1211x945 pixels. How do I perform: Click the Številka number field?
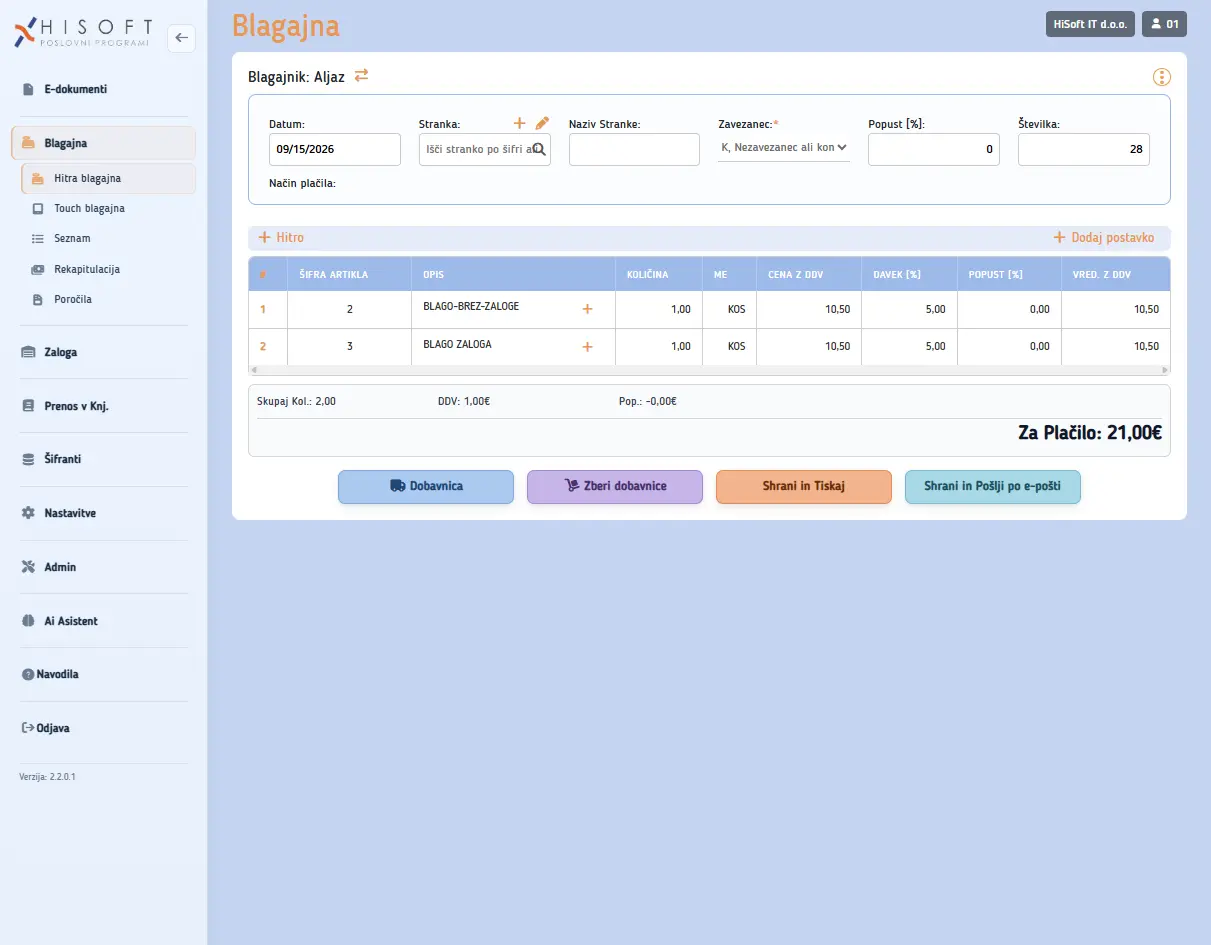[1084, 149]
